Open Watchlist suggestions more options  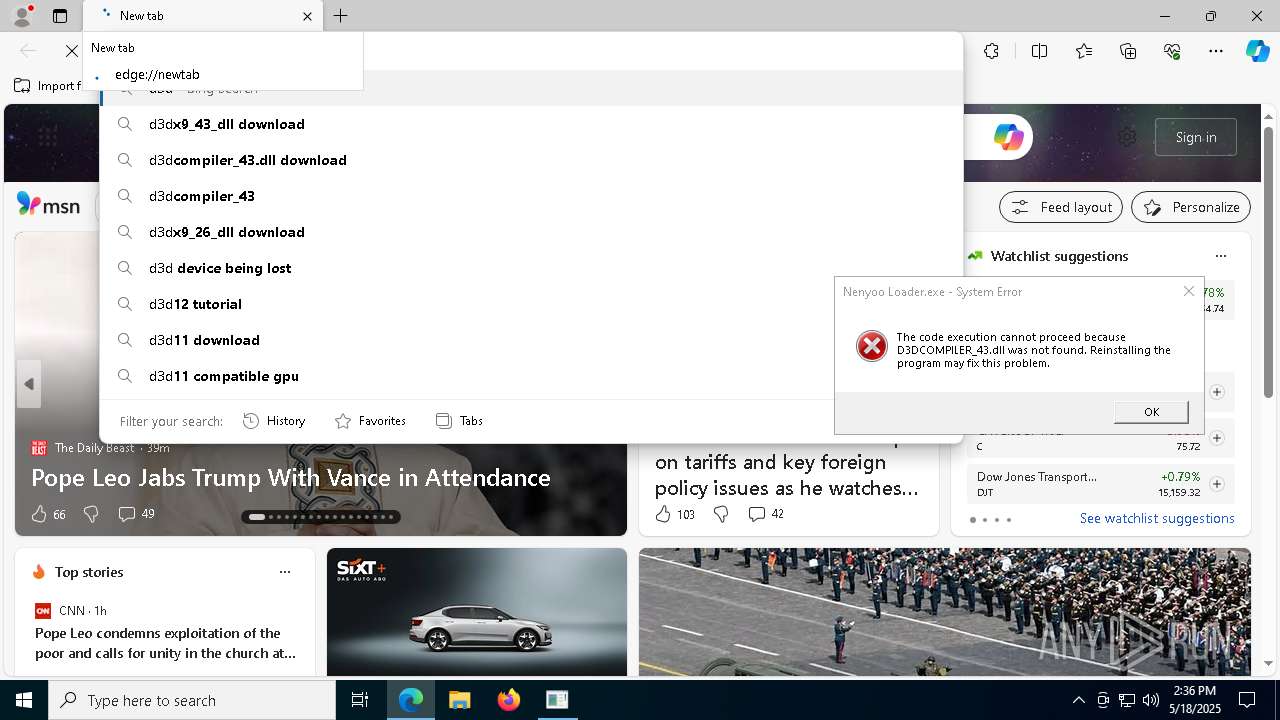pos(1220,256)
